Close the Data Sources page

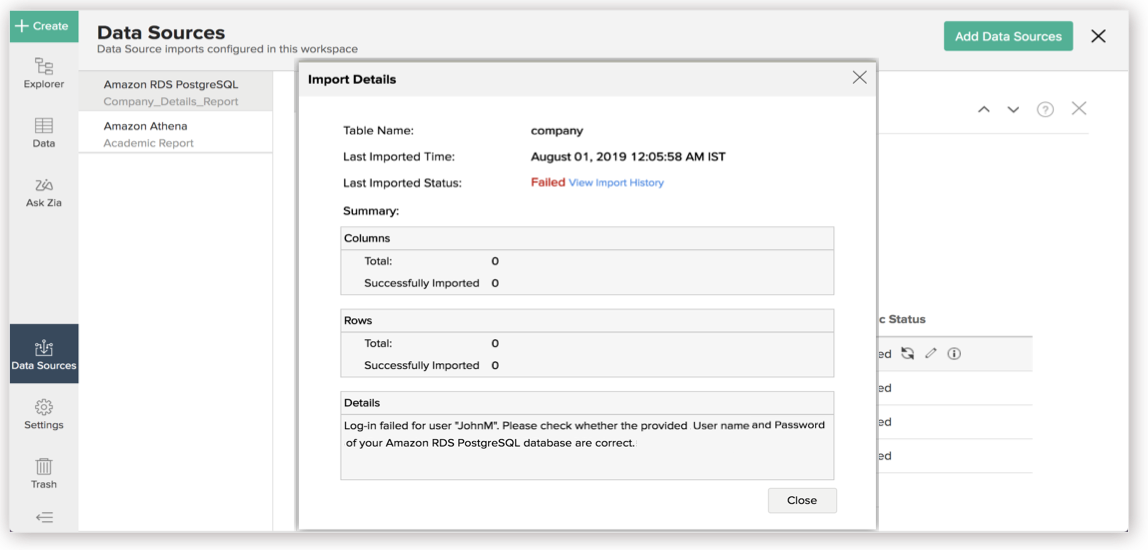click(x=1098, y=36)
